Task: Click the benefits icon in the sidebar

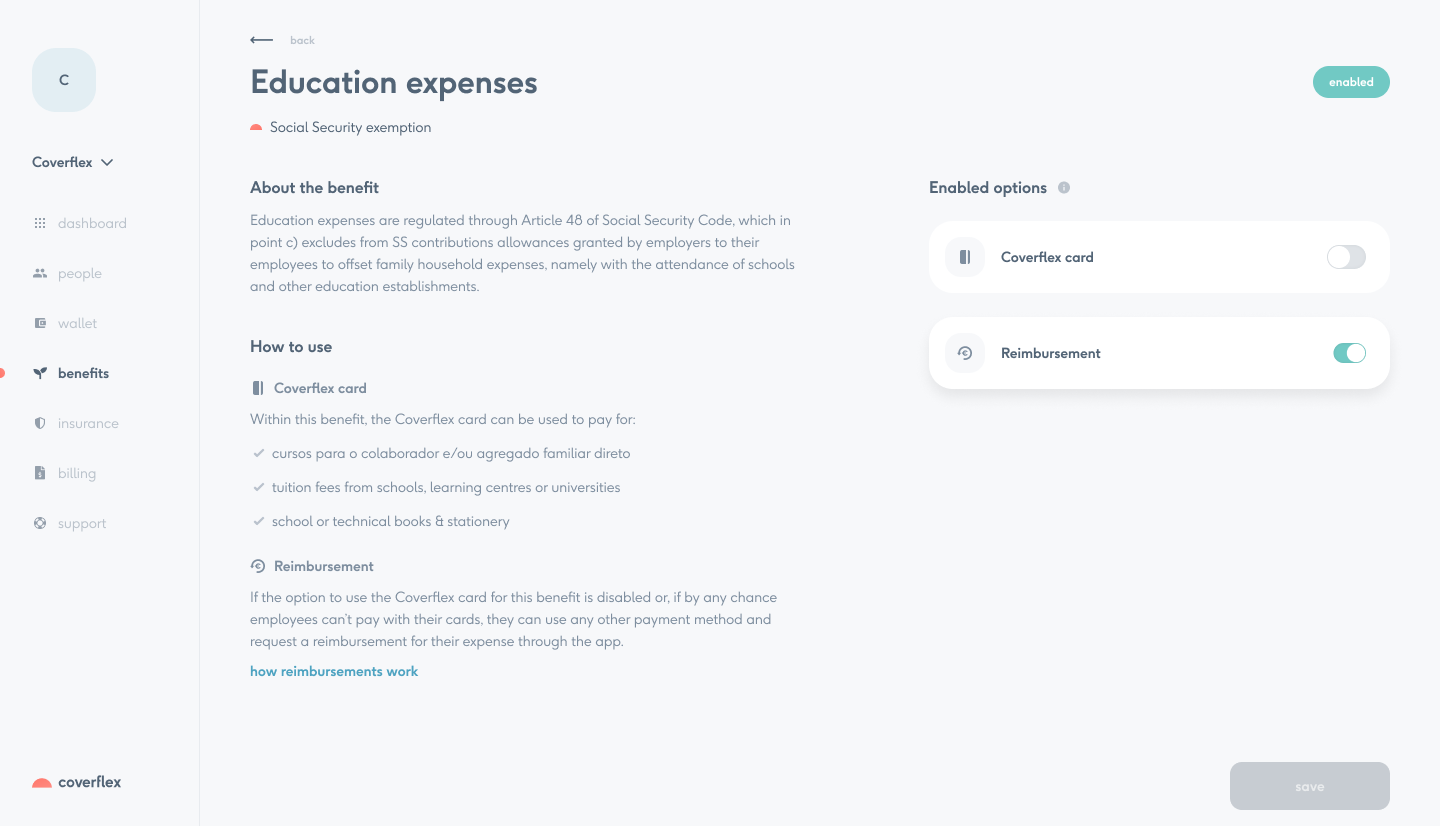Action: (41, 373)
